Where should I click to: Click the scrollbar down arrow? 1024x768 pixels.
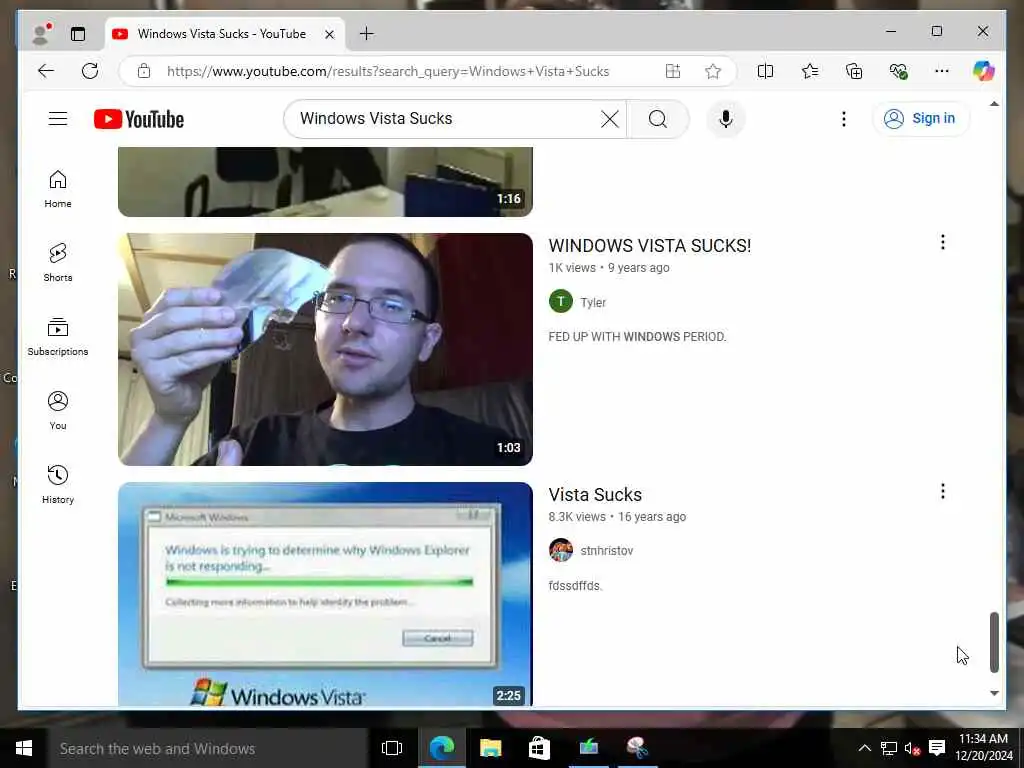(x=994, y=693)
